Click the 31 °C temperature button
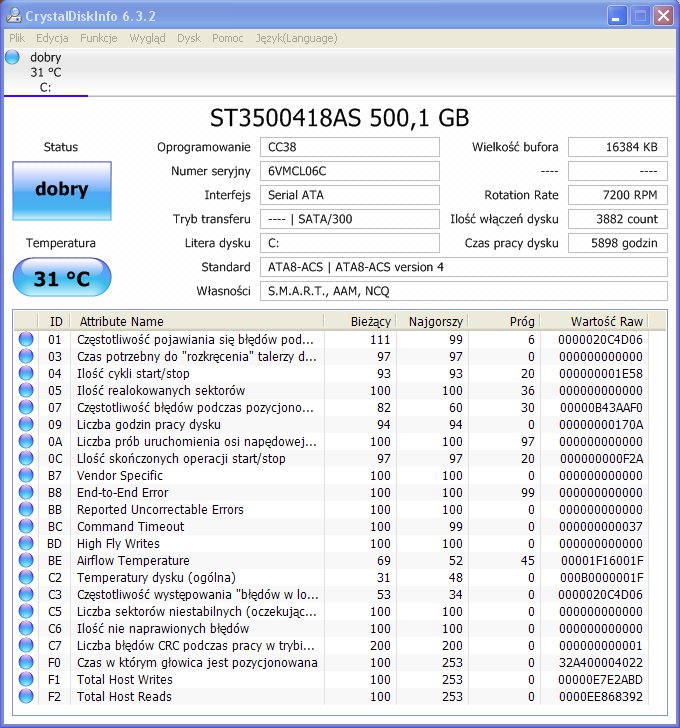The image size is (680, 728). tap(62, 278)
